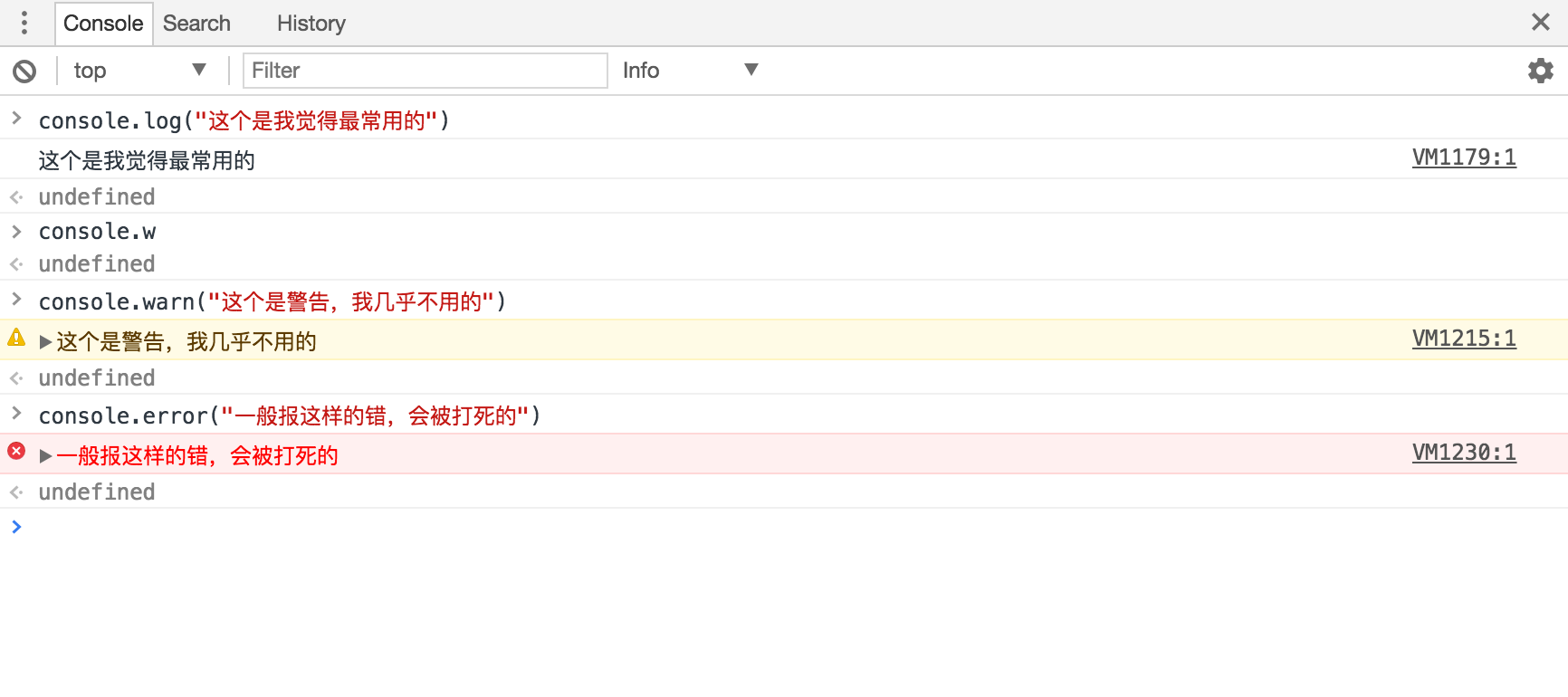Clear the console with the ban icon
The height and width of the screenshot is (697, 1568).
click(24, 71)
